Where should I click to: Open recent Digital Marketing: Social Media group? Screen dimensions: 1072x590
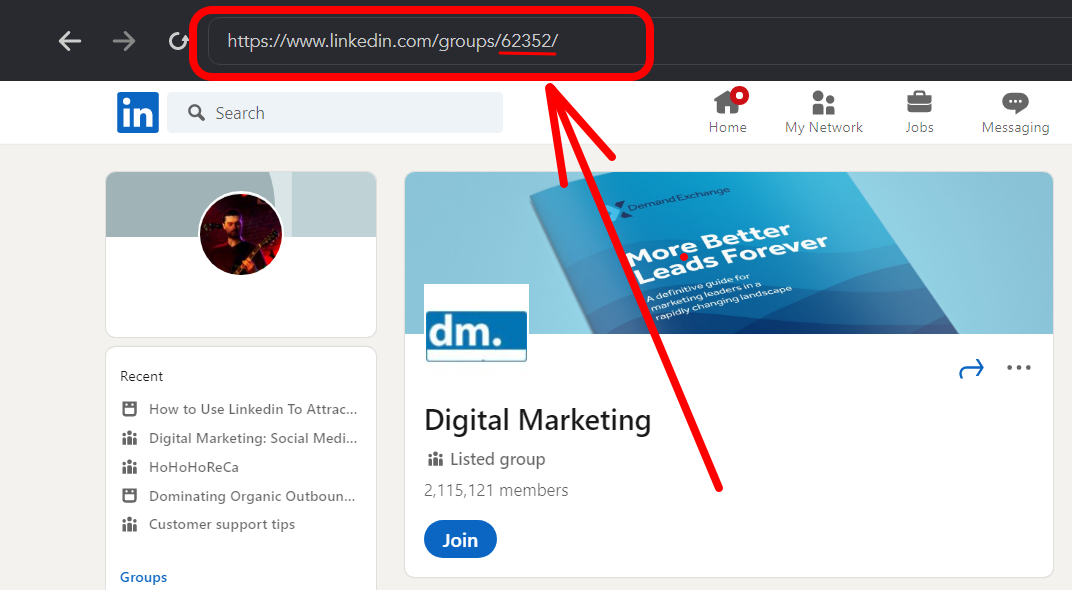(252, 438)
